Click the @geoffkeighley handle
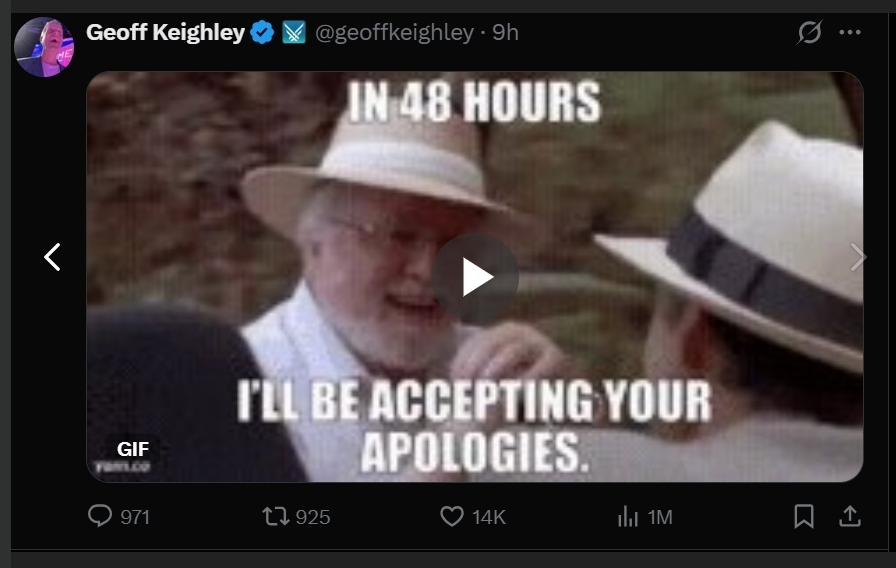The width and height of the screenshot is (896, 568). click(394, 33)
